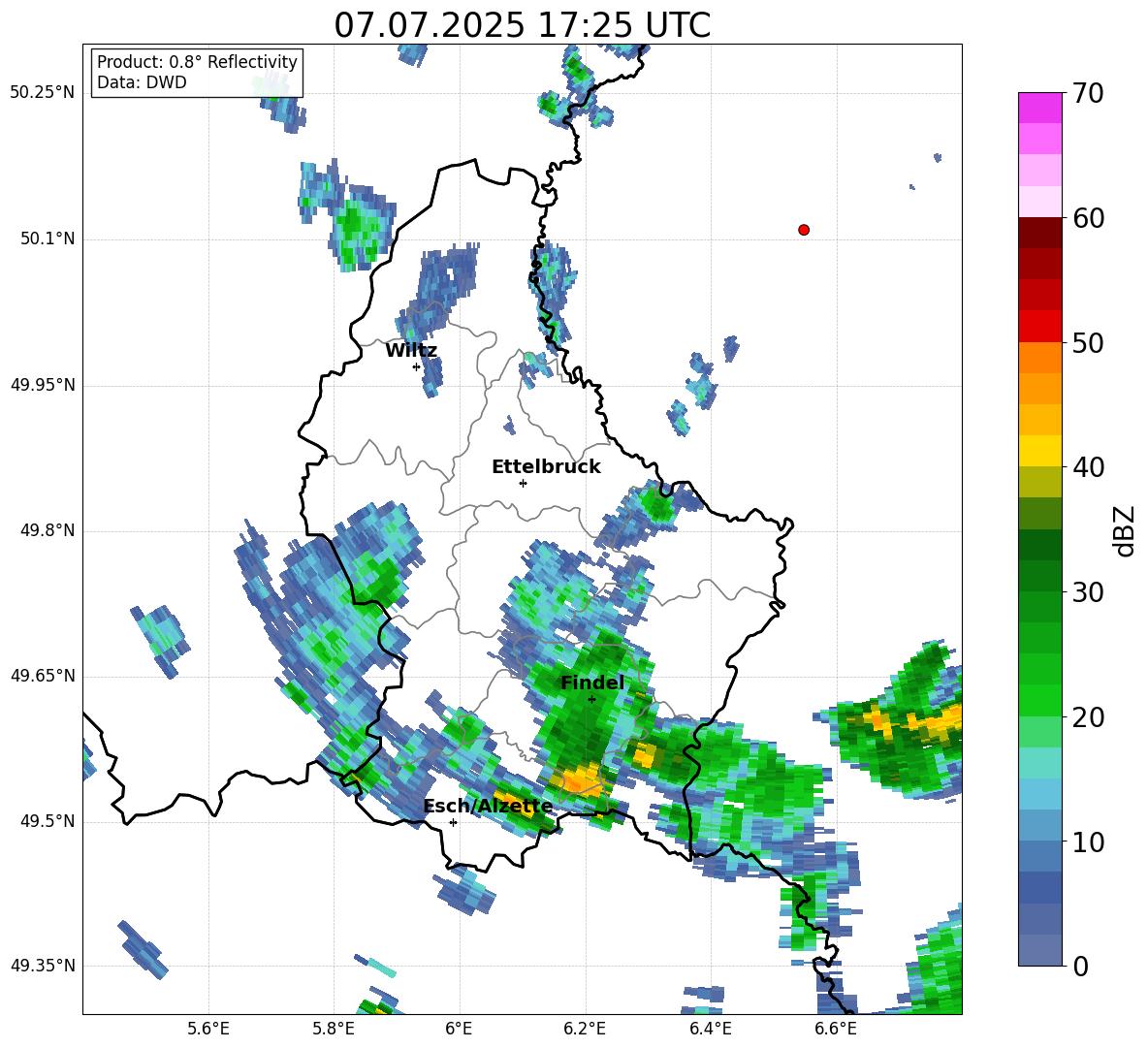The height and width of the screenshot is (1048, 1148).
Task: Click the 5.6°E longitude label
Action: click(208, 1029)
